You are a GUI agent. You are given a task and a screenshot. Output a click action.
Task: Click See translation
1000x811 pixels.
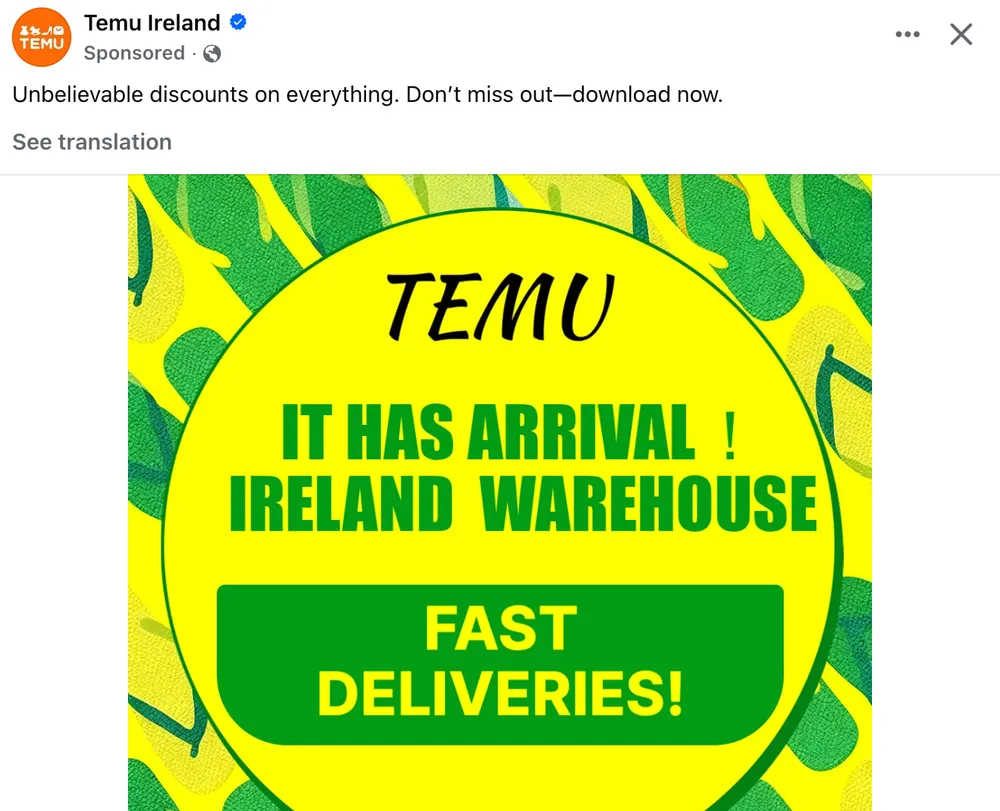92,142
